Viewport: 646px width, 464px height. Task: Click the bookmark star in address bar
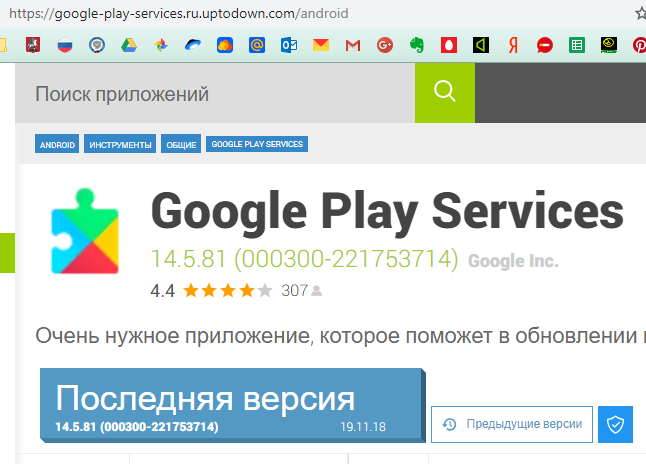coord(641,14)
